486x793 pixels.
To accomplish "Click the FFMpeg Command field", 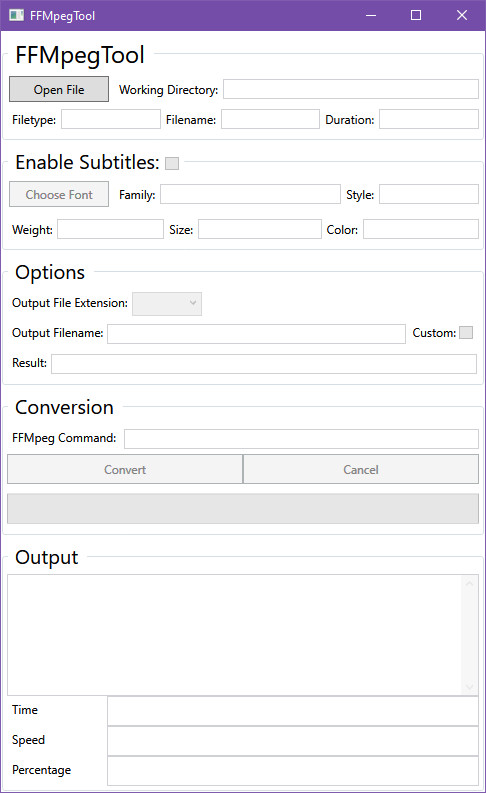I will (x=301, y=438).
